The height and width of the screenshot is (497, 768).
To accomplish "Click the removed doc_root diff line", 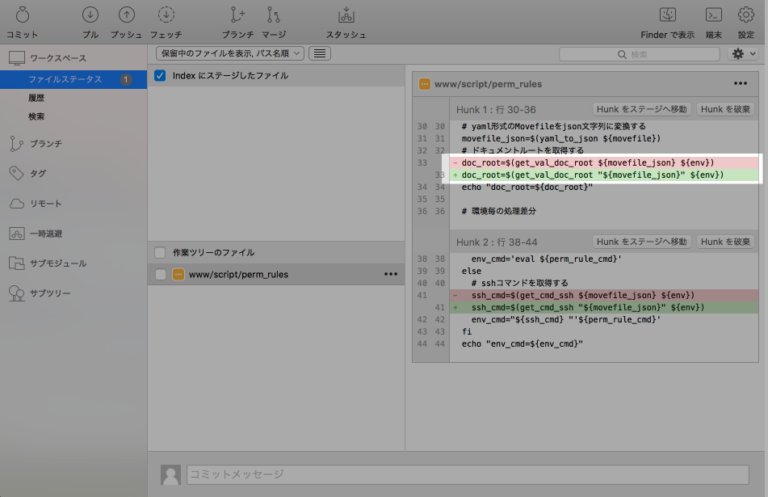I will tap(604, 163).
